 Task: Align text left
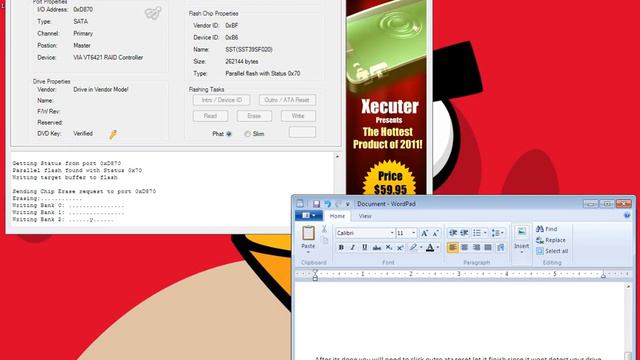453,247
